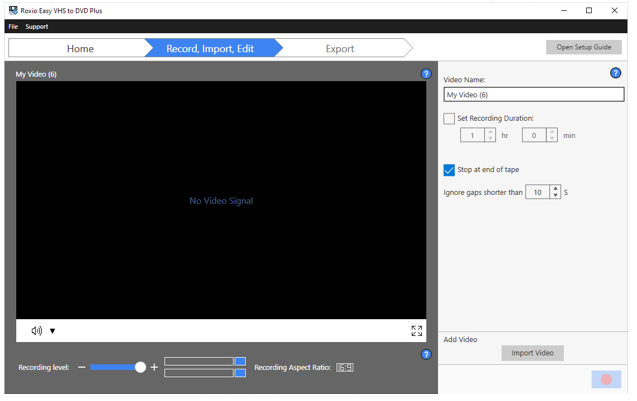Image resolution: width=637 pixels, height=401 pixels.
Task: Decrease the minutes duration spinner
Action: [x=552, y=138]
